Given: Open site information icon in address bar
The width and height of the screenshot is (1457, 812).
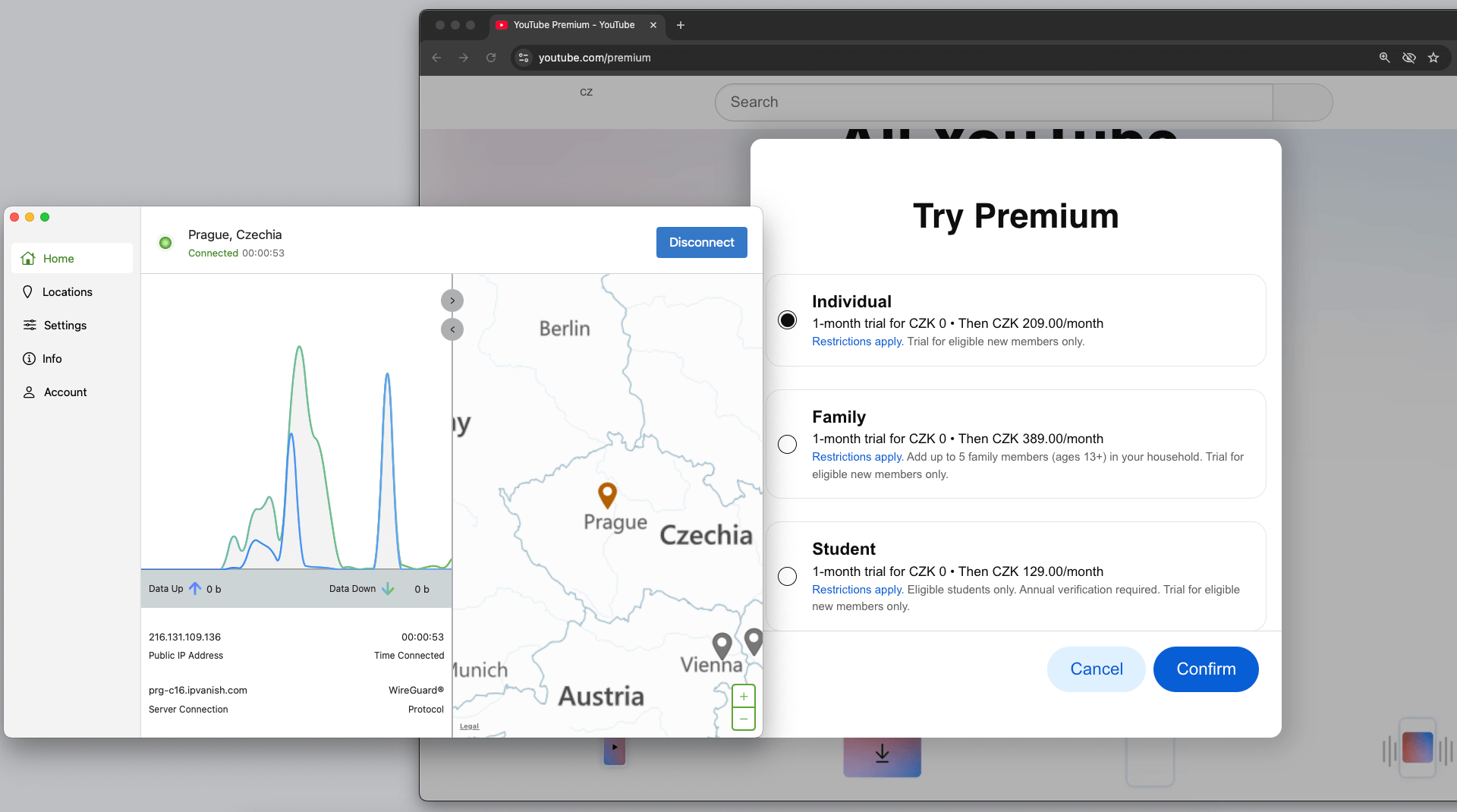Looking at the screenshot, I should [524, 58].
